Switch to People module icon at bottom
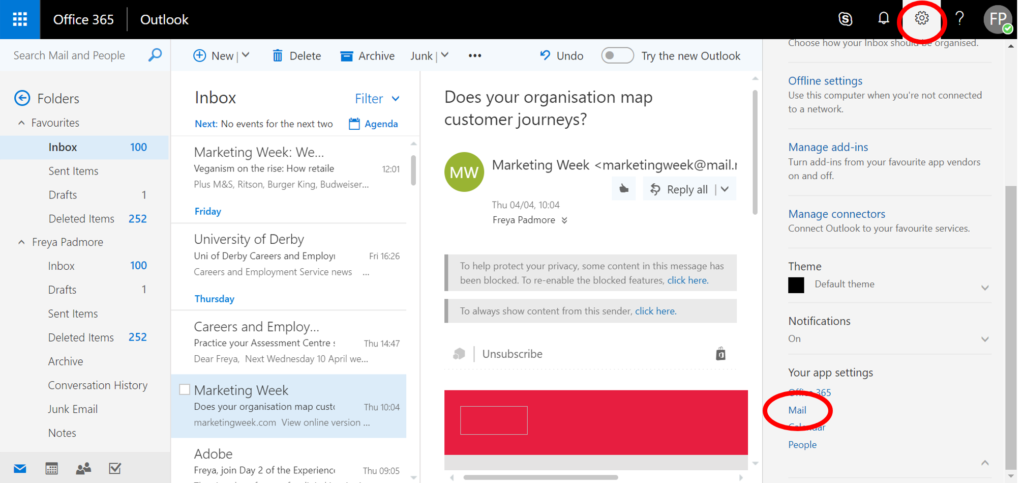 83,469
